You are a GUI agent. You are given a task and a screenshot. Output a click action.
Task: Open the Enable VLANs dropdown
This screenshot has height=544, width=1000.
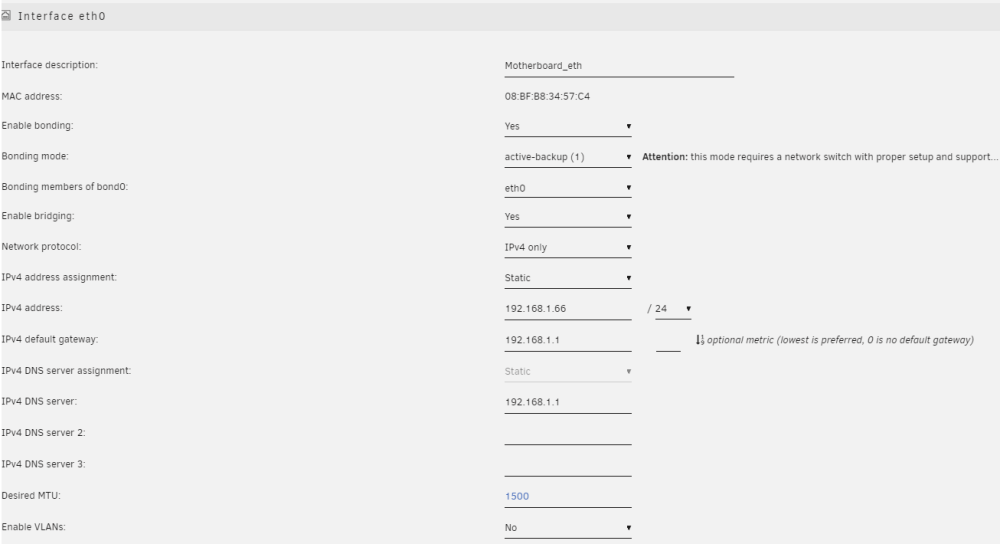(x=568, y=528)
